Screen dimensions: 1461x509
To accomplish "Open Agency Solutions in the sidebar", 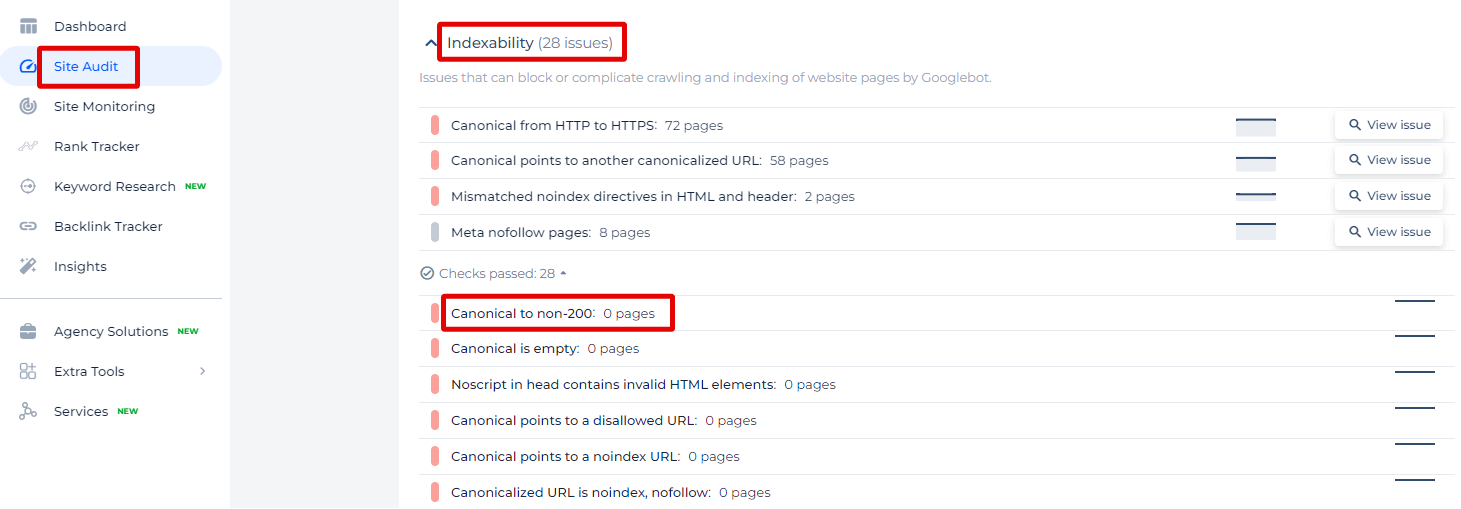I will coord(111,331).
